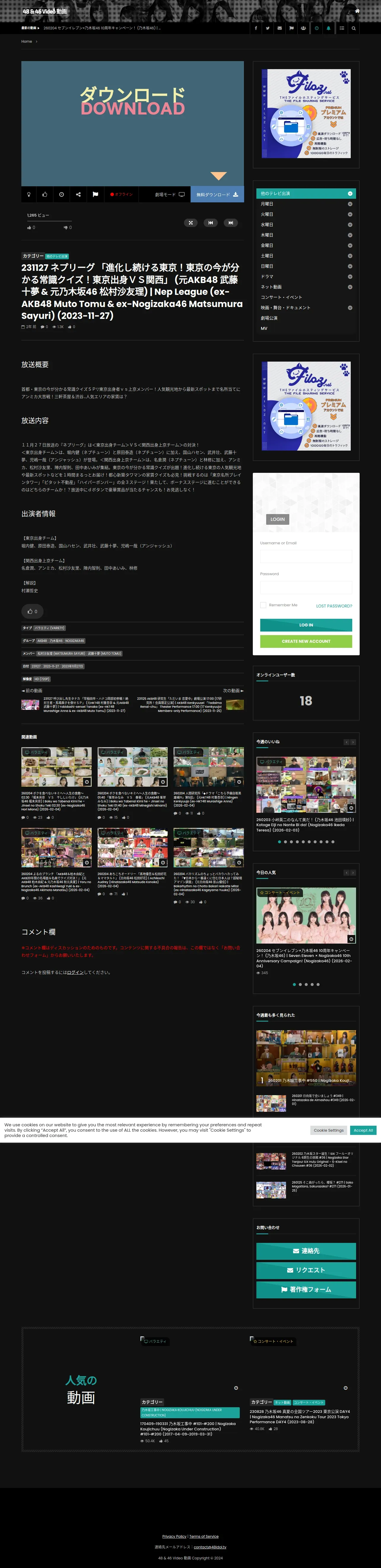The image size is (381, 1568).
Task: Go to the next video with the skip-forward button
Action: click(231, 223)
